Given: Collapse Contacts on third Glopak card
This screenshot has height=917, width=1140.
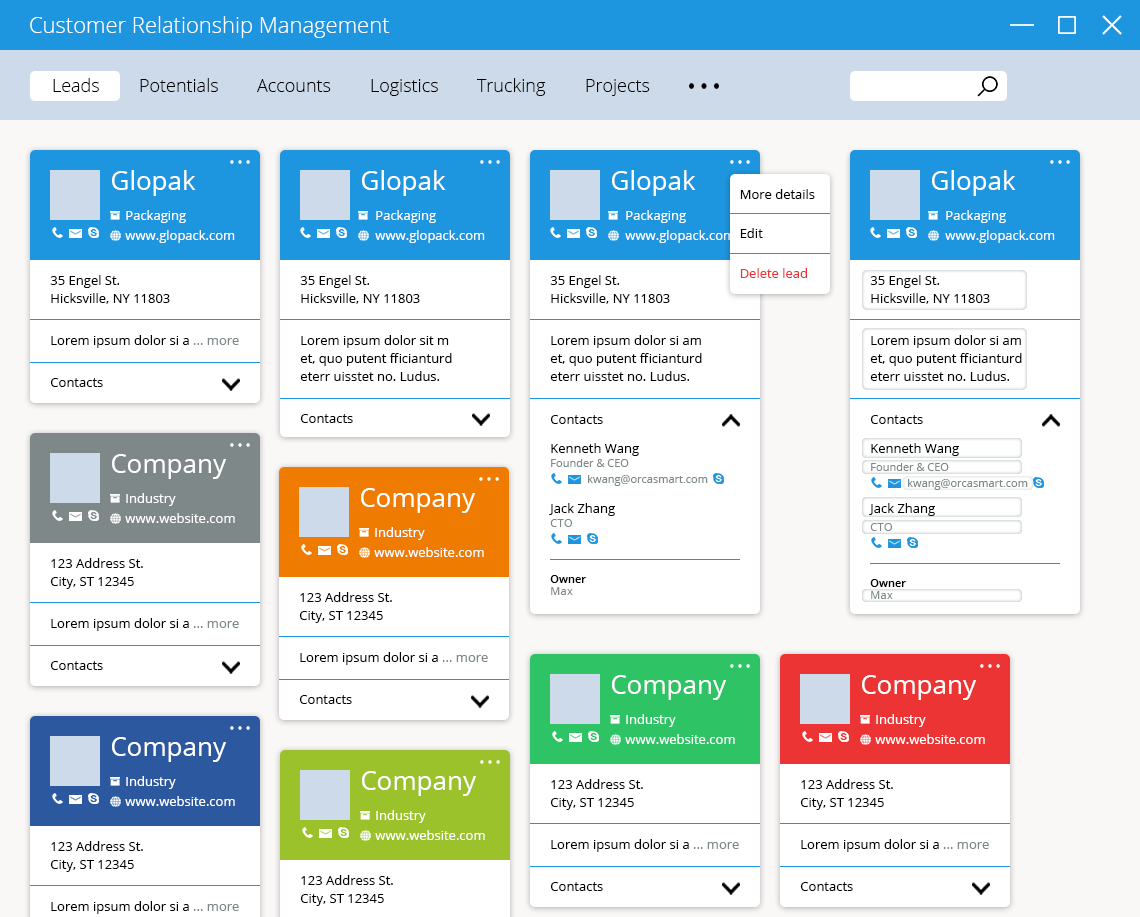Looking at the screenshot, I should click(731, 421).
